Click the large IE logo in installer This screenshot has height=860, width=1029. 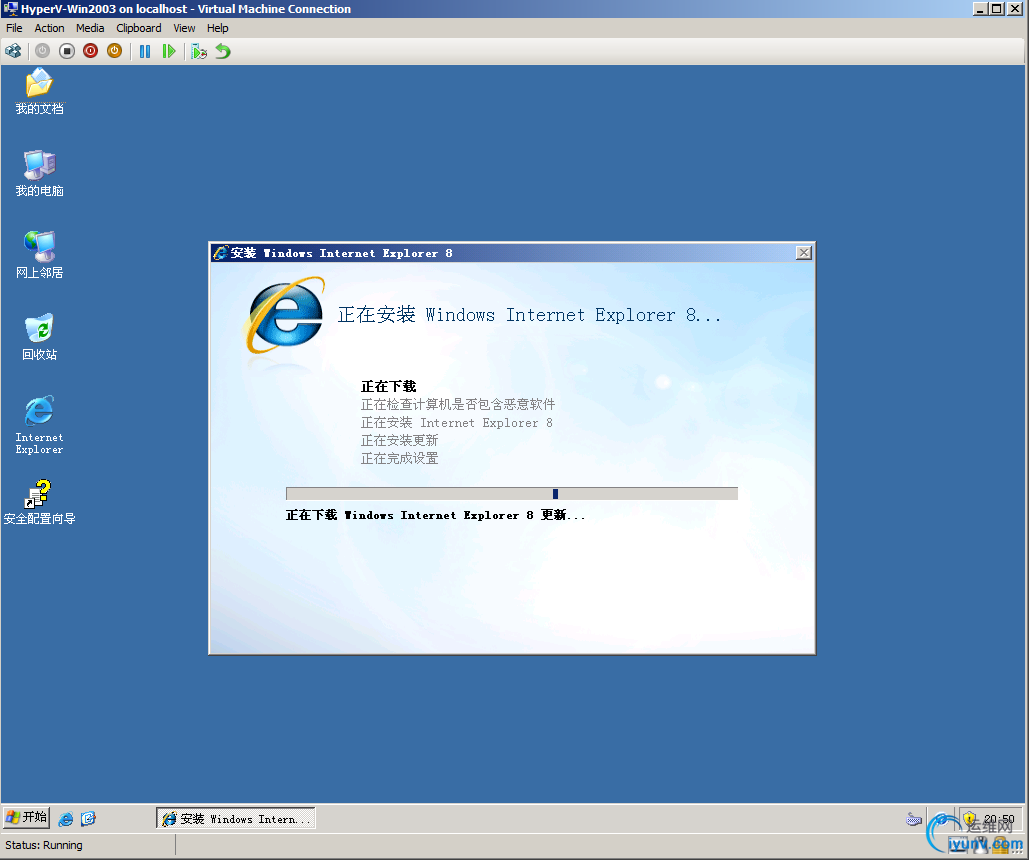(285, 315)
